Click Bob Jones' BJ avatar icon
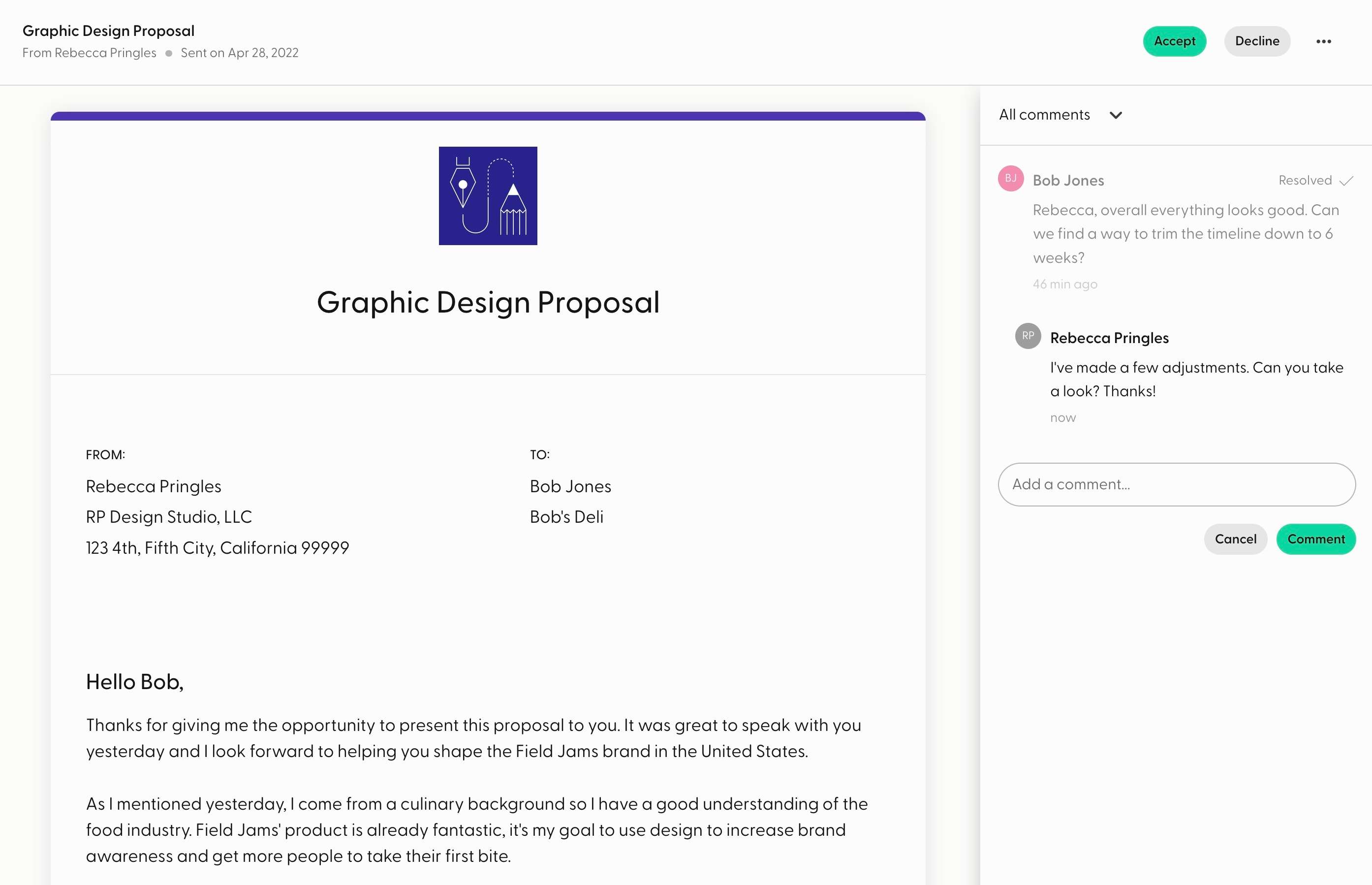 point(1011,178)
